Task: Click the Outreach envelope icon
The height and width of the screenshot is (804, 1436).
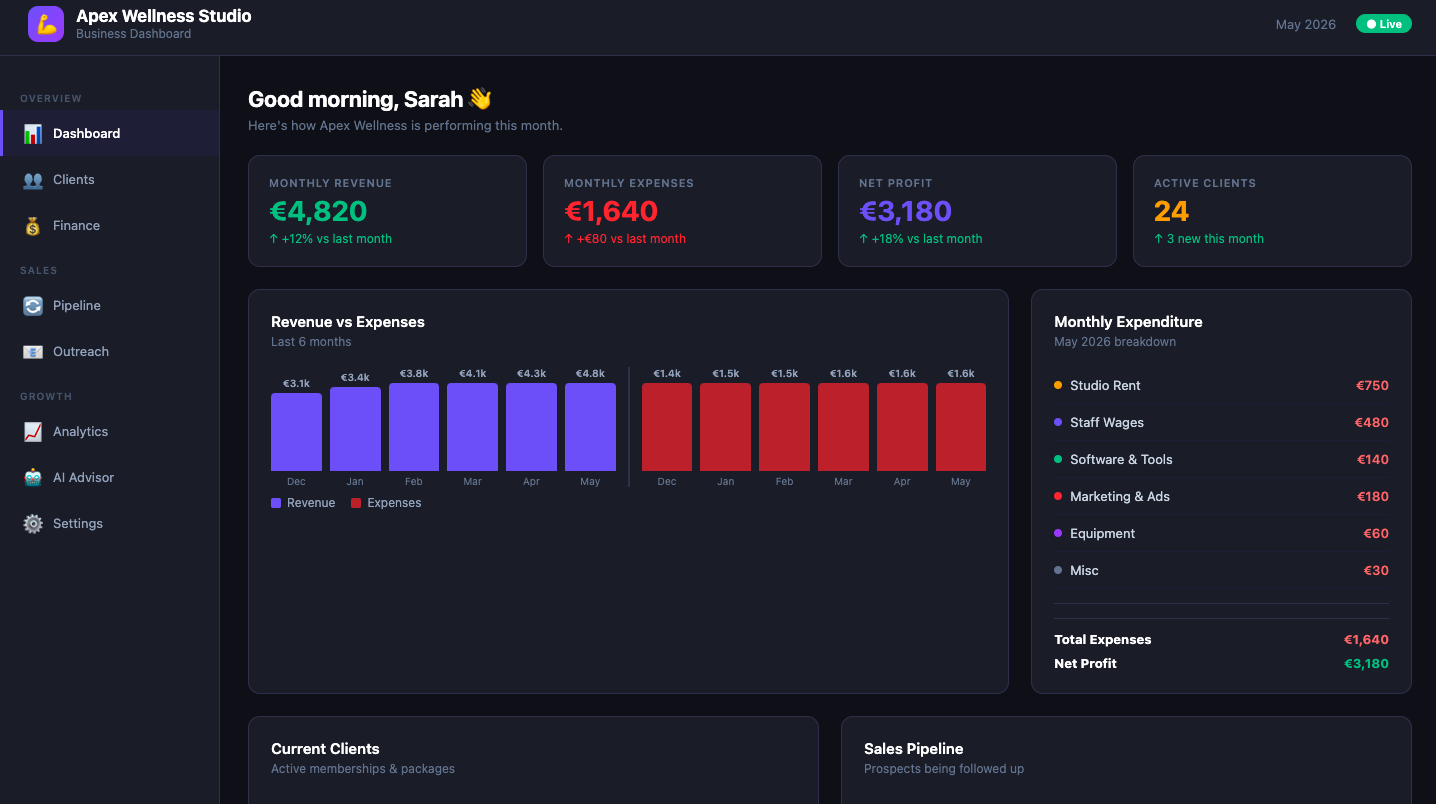Action: coord(33,352)
